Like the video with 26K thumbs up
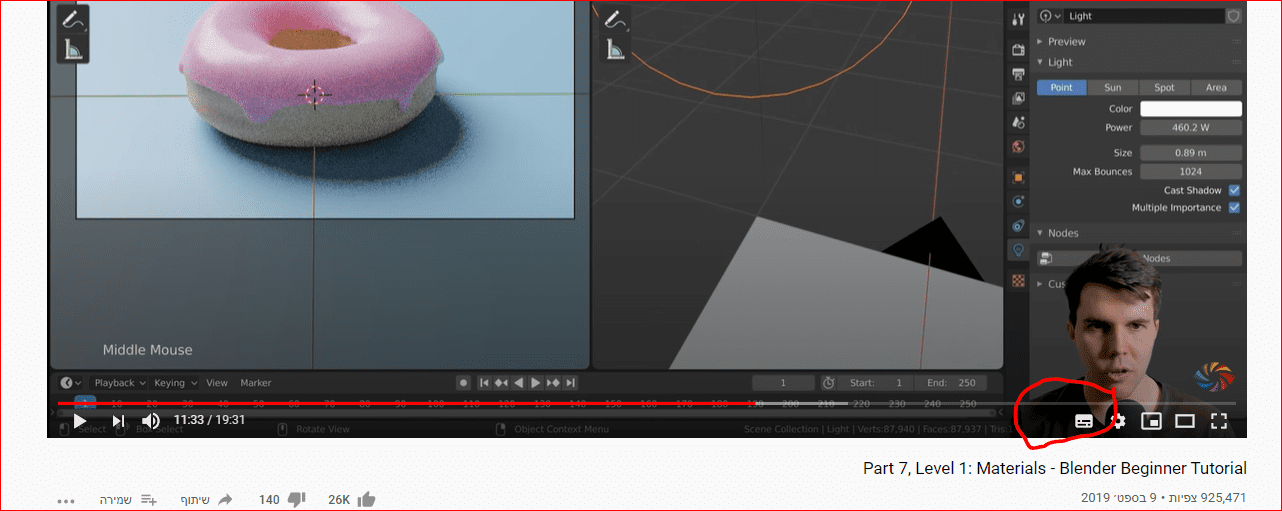The image size is (1282, 511). pyautogui.click(x=366, y=499)
